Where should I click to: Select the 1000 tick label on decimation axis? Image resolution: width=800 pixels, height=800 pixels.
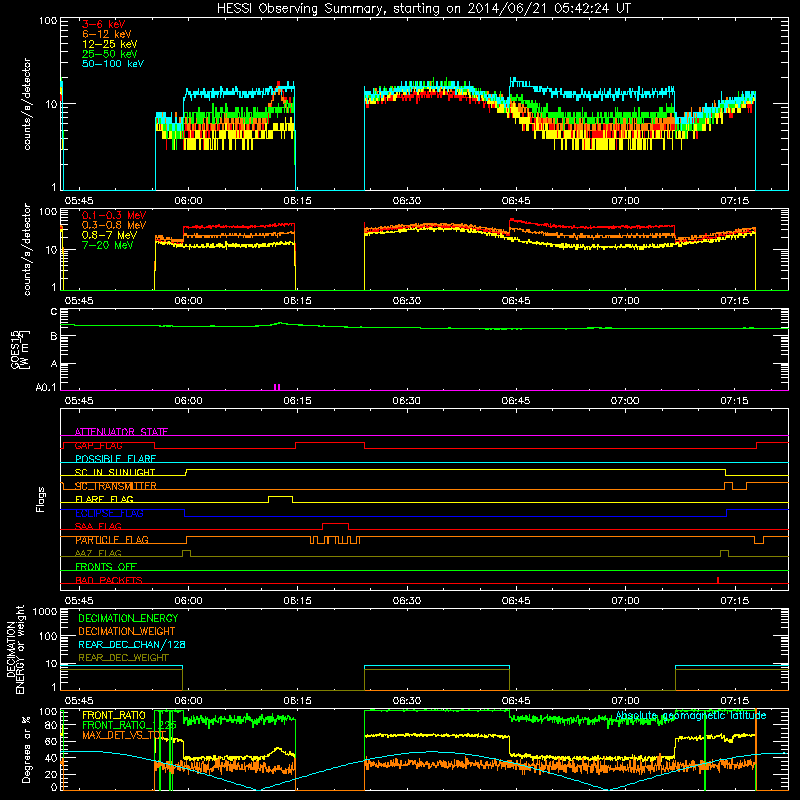(x=45, y=611)
